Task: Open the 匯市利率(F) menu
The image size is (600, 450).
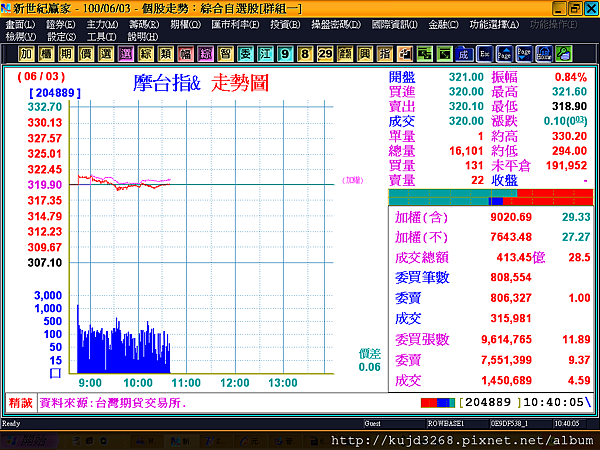Action: [235, 24]
